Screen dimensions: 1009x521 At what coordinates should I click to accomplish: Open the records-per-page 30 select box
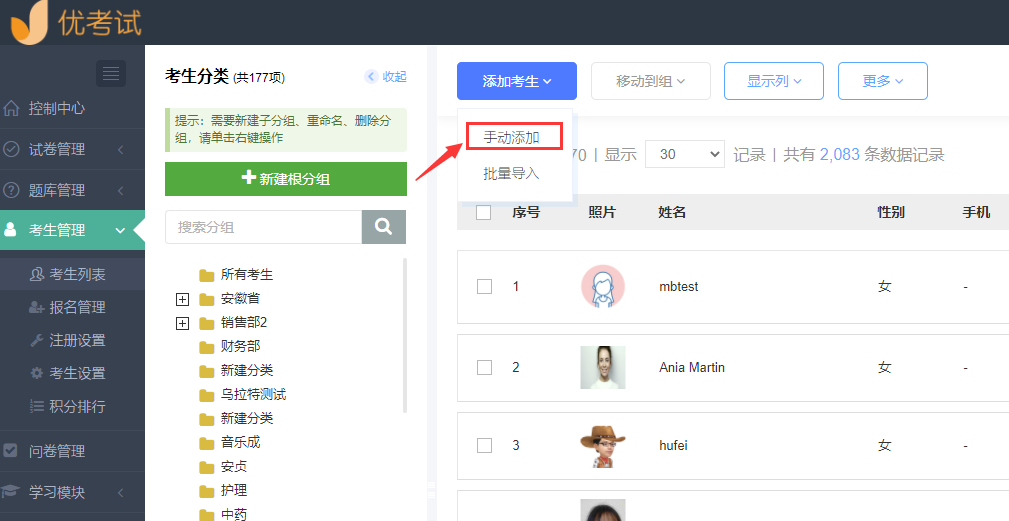(x=685, y=154)
